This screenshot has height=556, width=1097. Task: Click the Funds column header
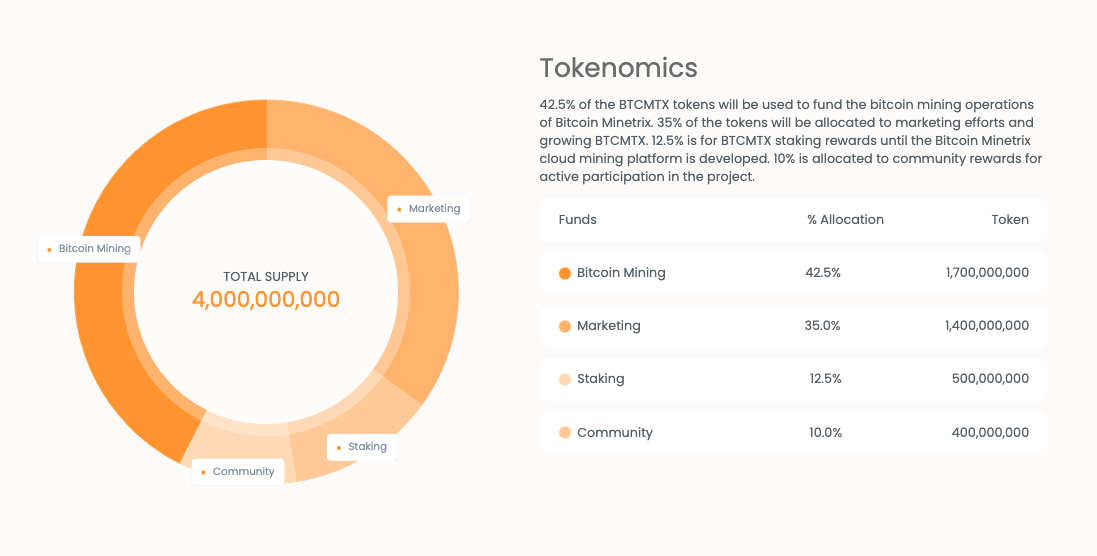point(577,220)
